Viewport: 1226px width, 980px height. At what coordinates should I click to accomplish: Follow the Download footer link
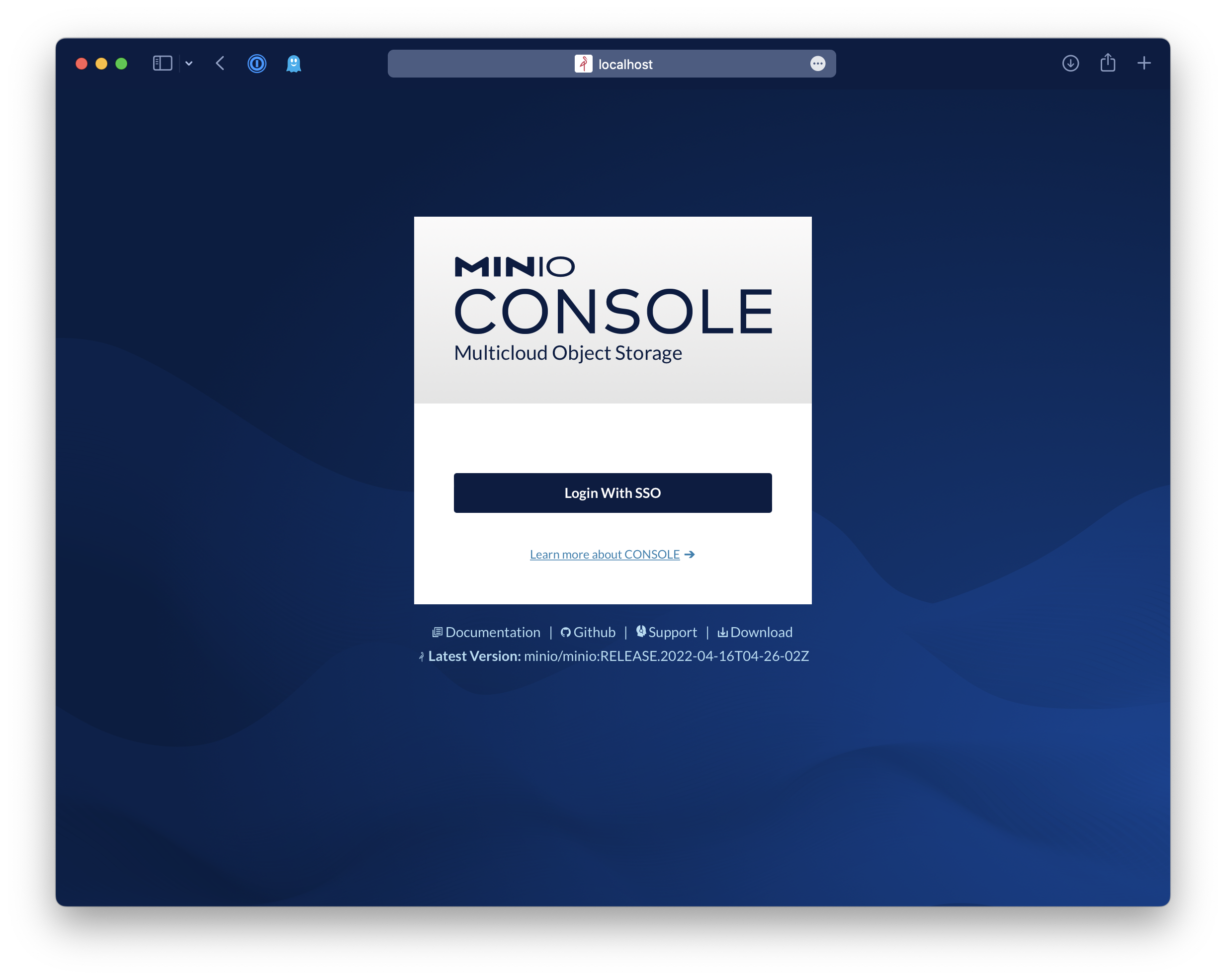761,632
